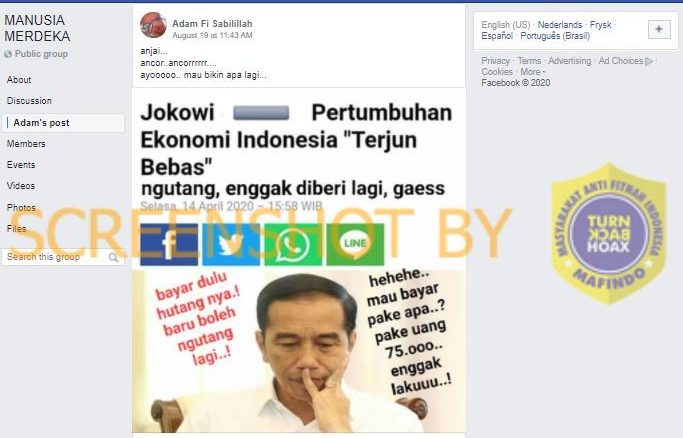Open the post author's profile picture
The width and height of the screenshot is (683, 438).
153,25
